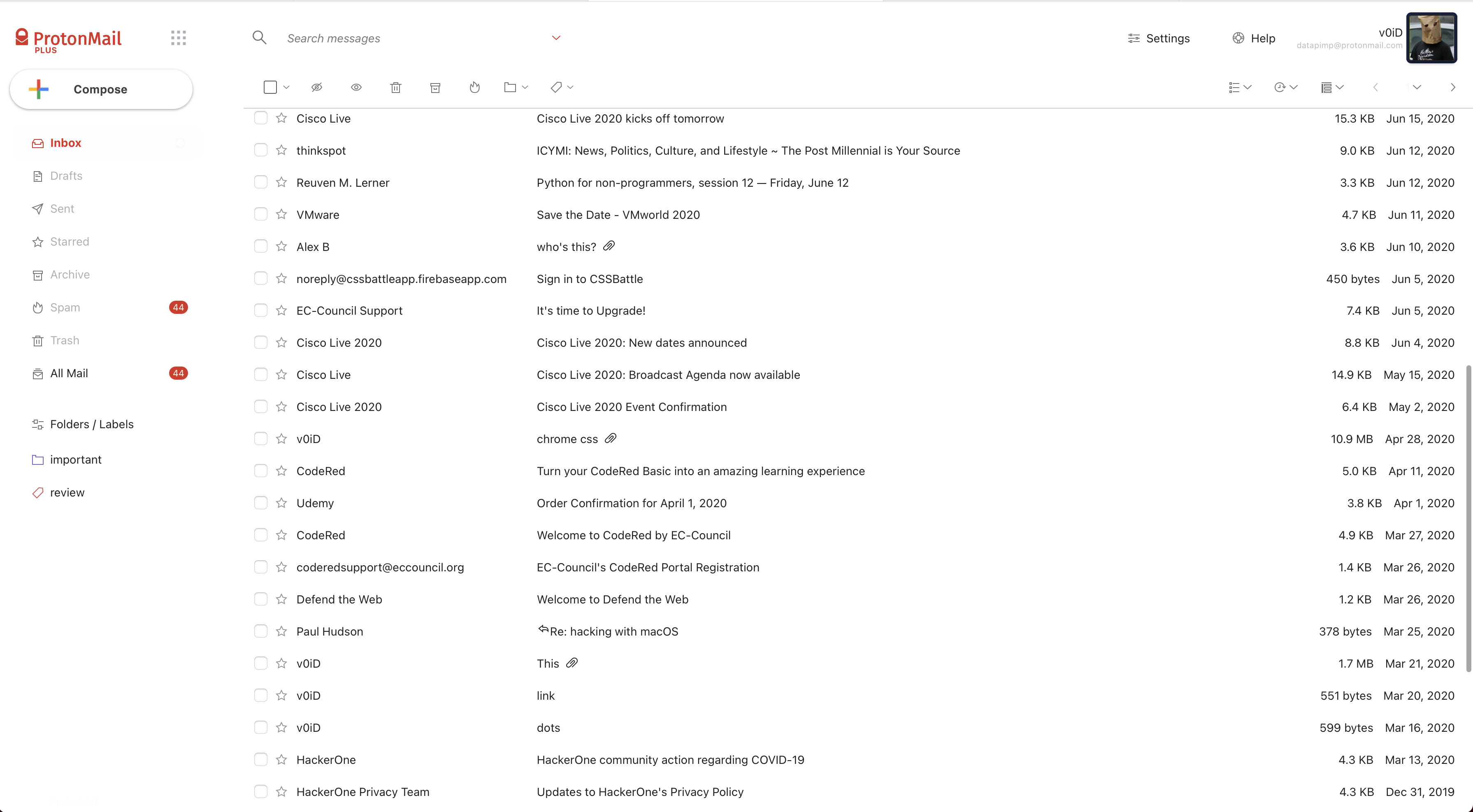Screen dimensions: 1473x812
Task: Star the Alex B email
Action: 281,246
